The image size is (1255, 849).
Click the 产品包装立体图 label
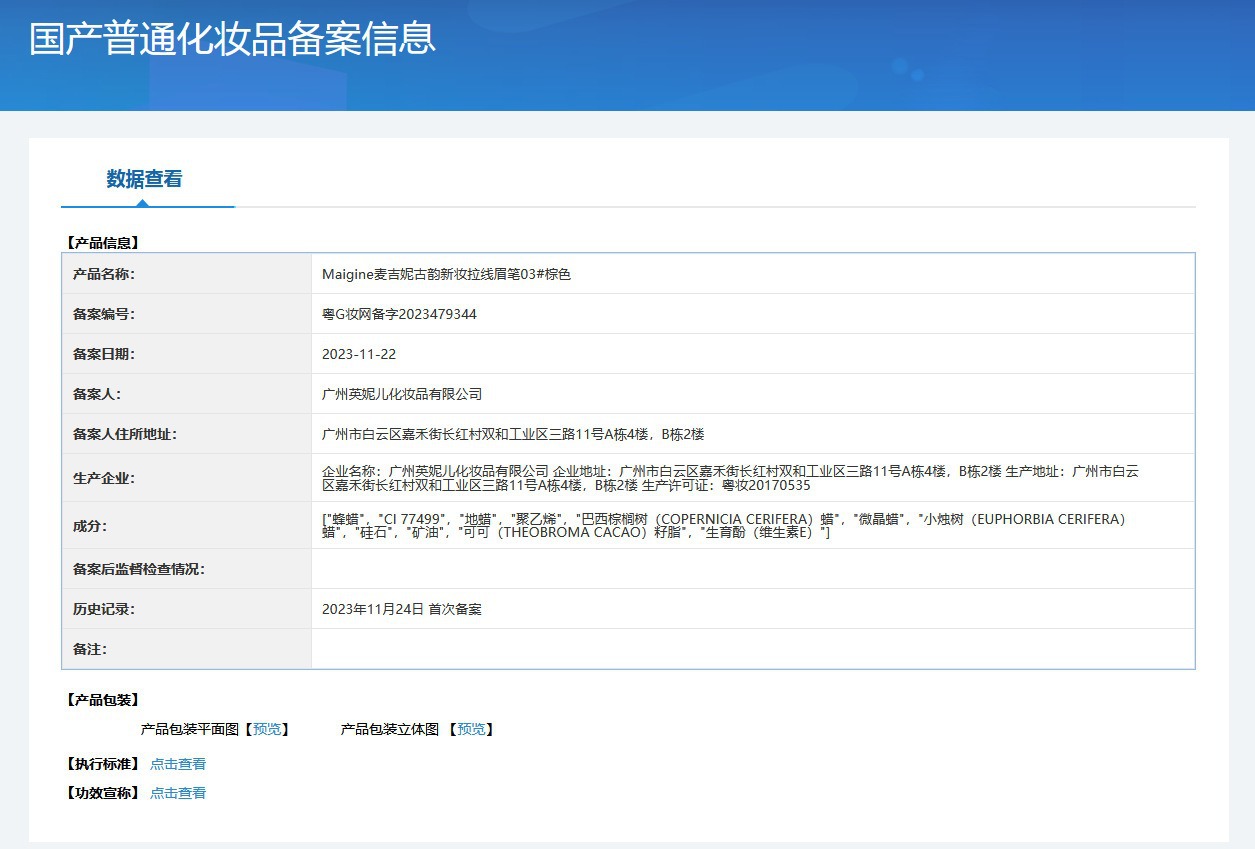(390, 730)
